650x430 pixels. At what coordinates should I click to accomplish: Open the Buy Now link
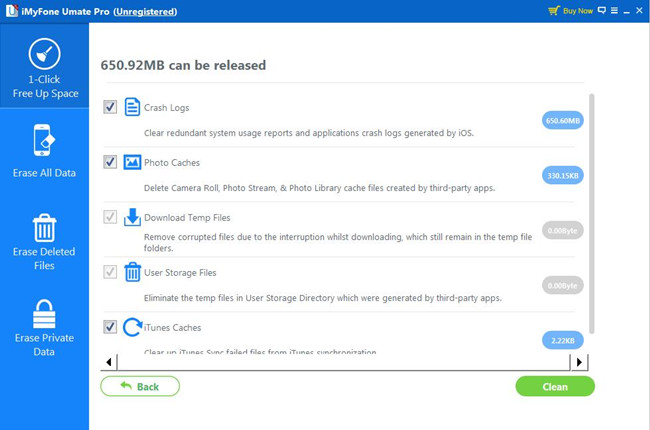tap(578, 11)
